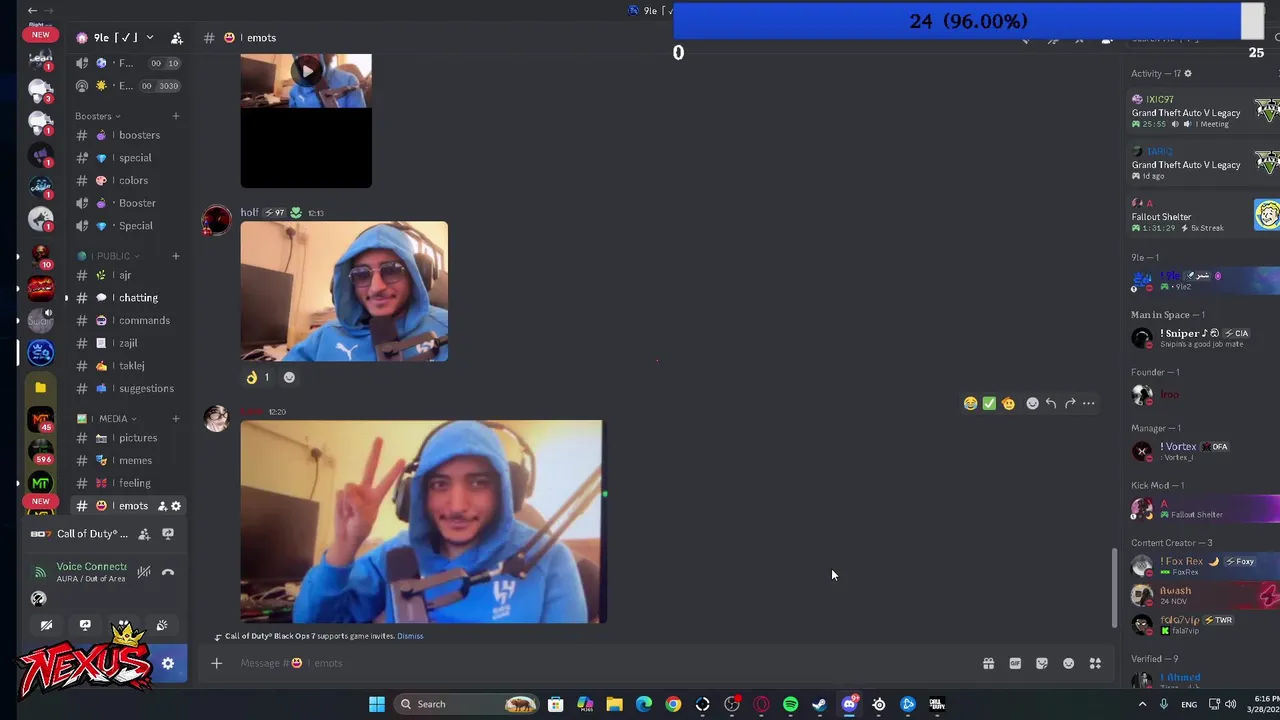The height and width of the screenshot is (720, 1280).
Task: Click taskbar Search box
Action: click(467, 704)
